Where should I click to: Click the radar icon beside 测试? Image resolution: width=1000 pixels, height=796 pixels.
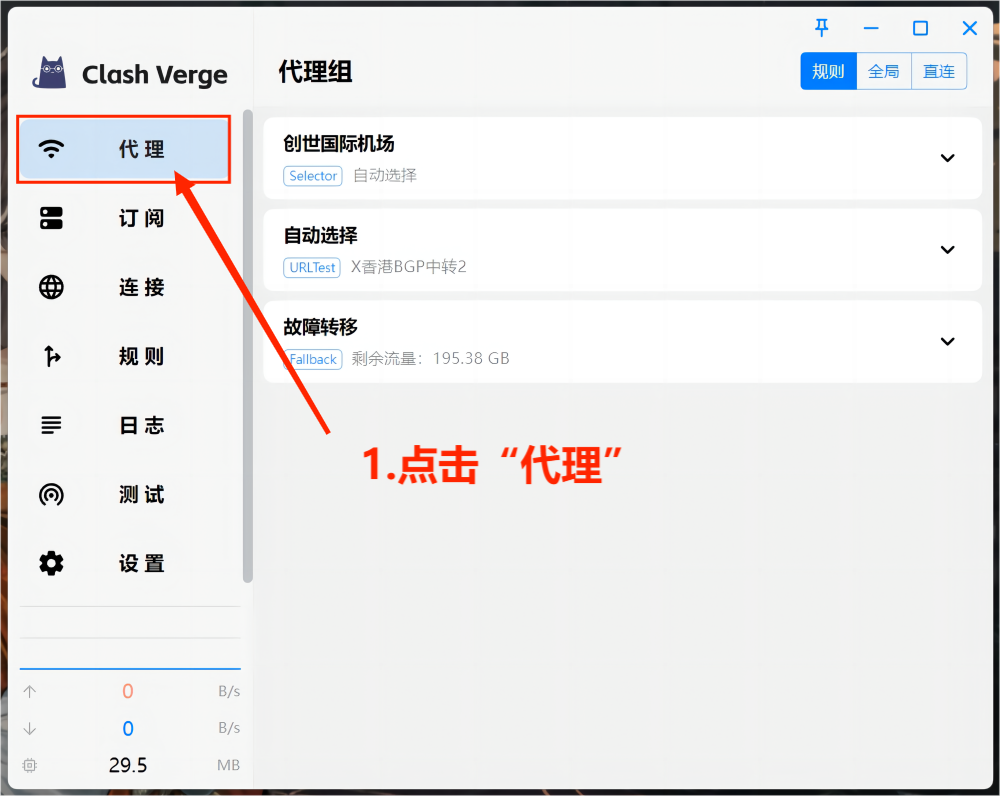51,494
